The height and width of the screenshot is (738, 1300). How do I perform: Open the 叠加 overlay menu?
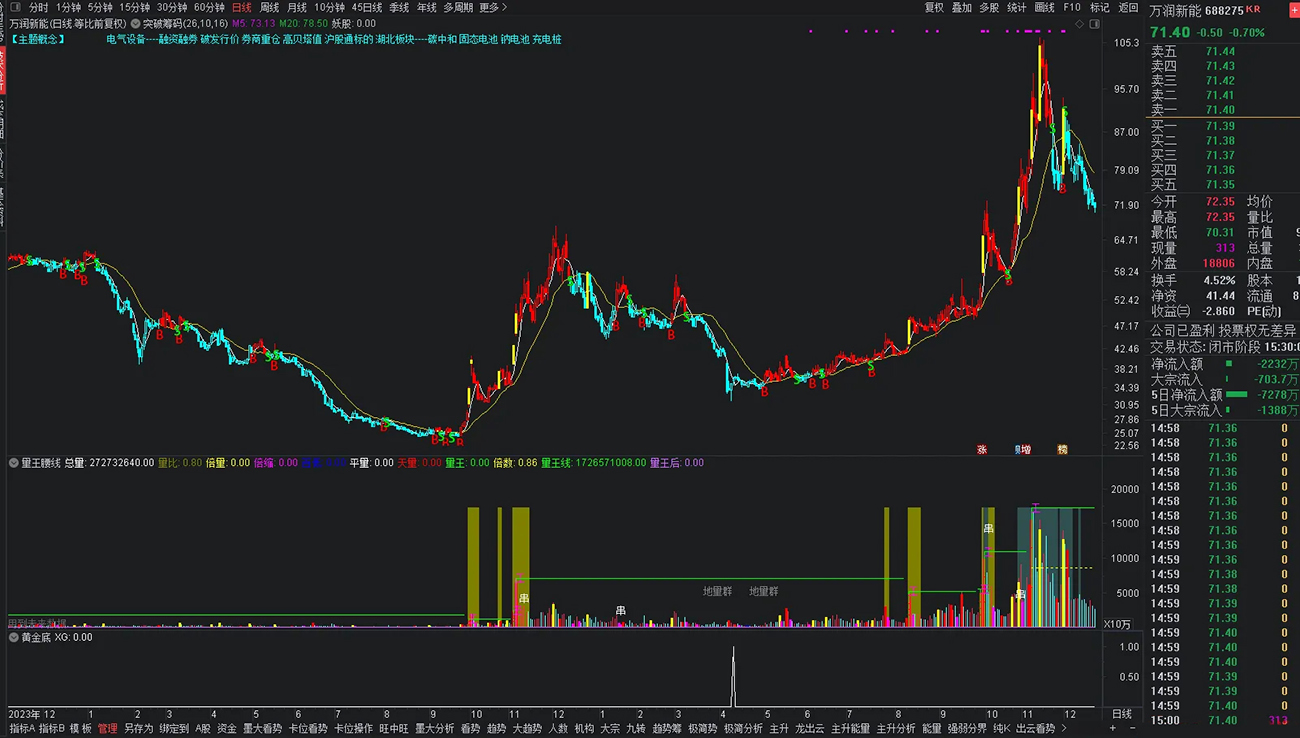[962, 7]
